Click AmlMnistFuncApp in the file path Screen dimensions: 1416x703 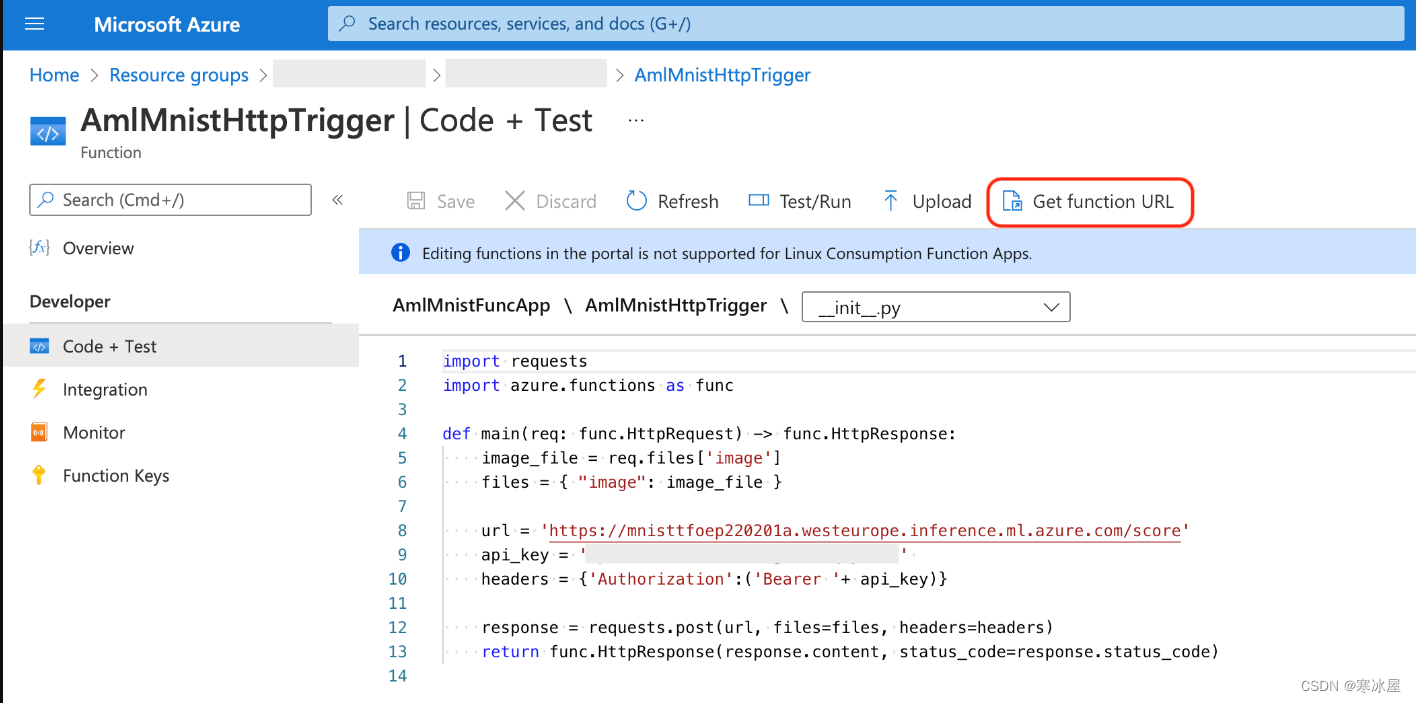[x=472, y=306]
